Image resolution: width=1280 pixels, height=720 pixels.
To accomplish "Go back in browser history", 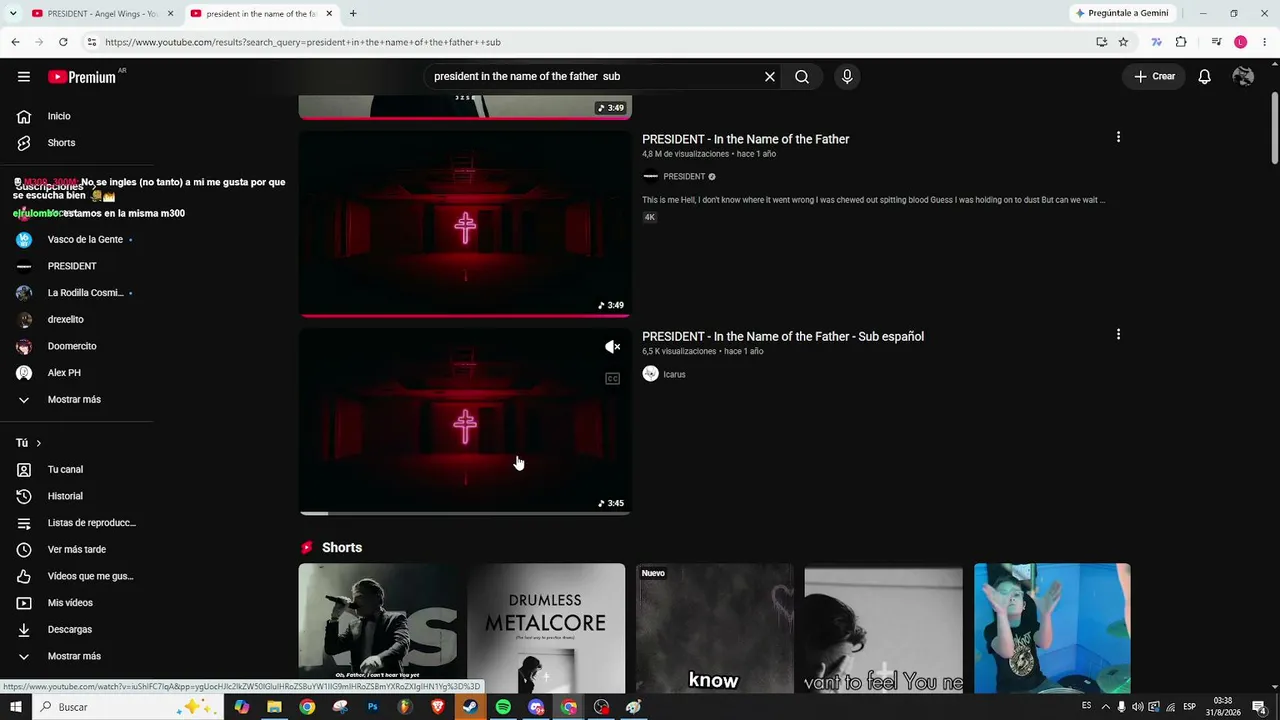I will point(15,42).
